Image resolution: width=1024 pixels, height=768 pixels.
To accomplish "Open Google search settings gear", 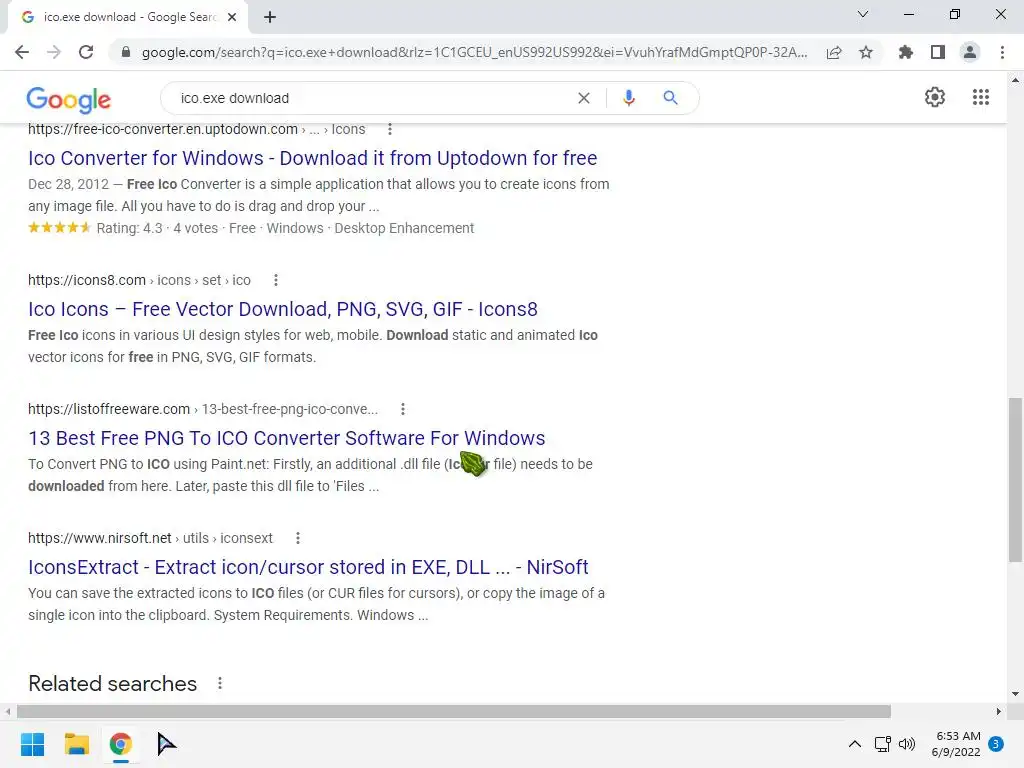I will (935, 97).
